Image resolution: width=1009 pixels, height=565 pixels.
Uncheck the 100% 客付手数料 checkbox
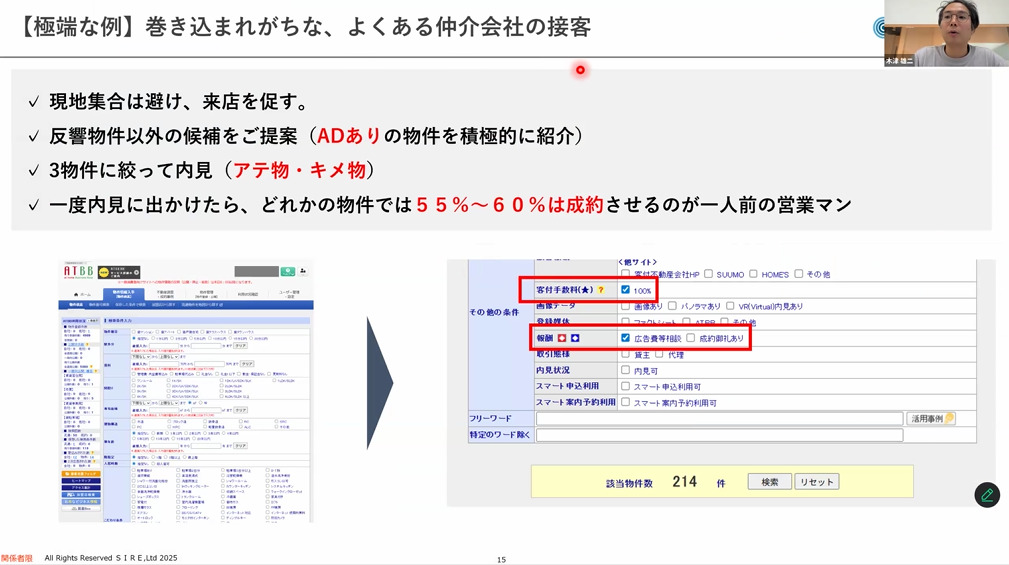tap(626, 290)
